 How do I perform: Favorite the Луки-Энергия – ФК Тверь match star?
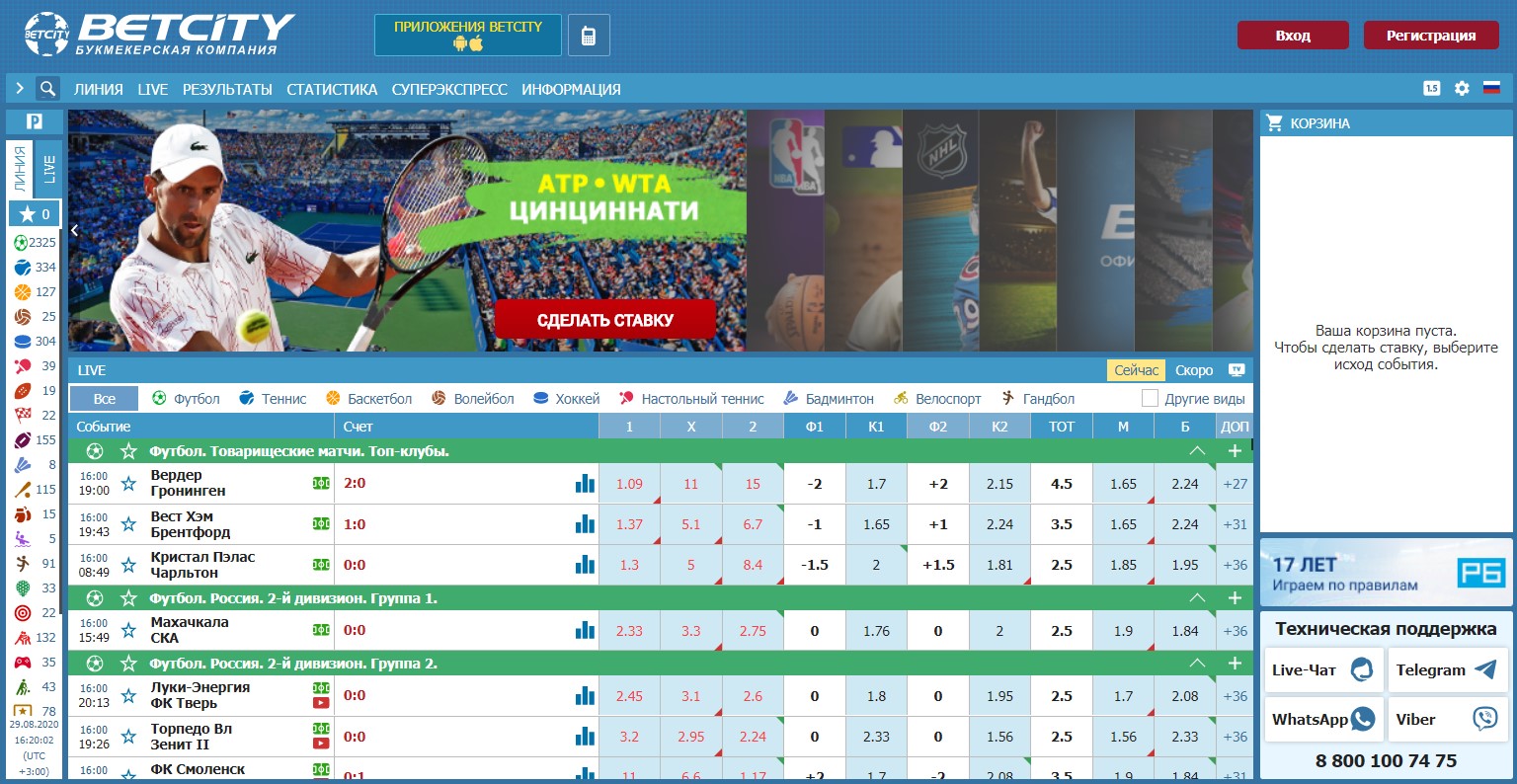128,695
